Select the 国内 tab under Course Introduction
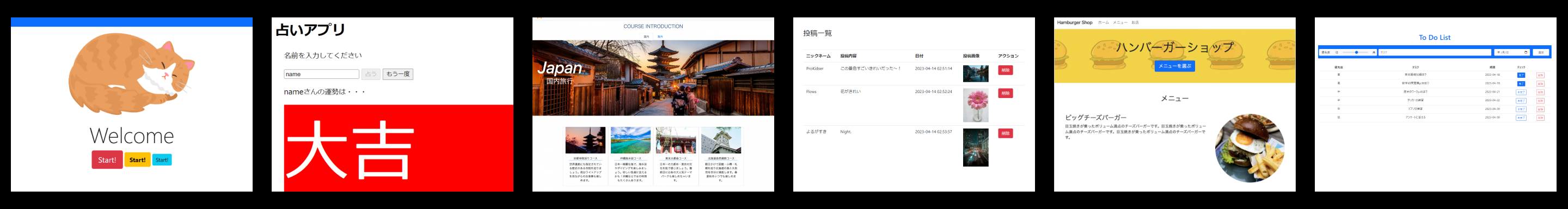 point(646,36)
